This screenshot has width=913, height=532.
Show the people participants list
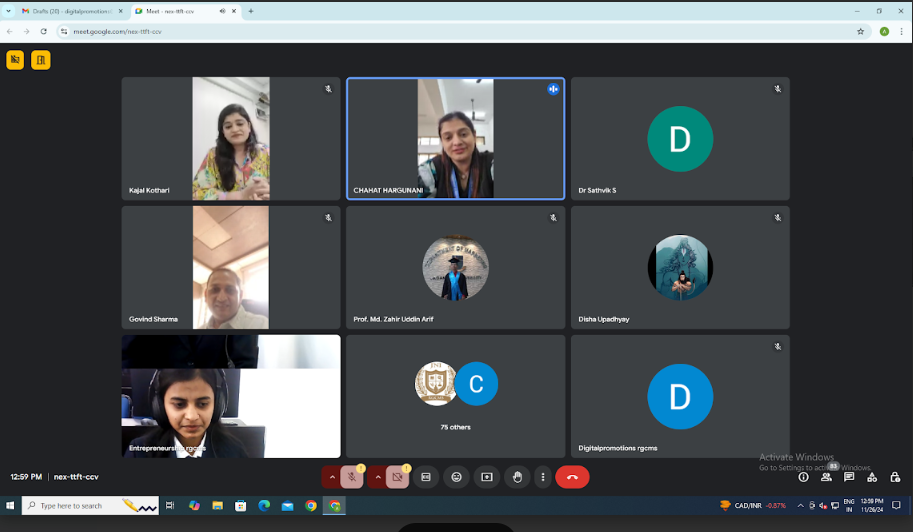(826, 477)
